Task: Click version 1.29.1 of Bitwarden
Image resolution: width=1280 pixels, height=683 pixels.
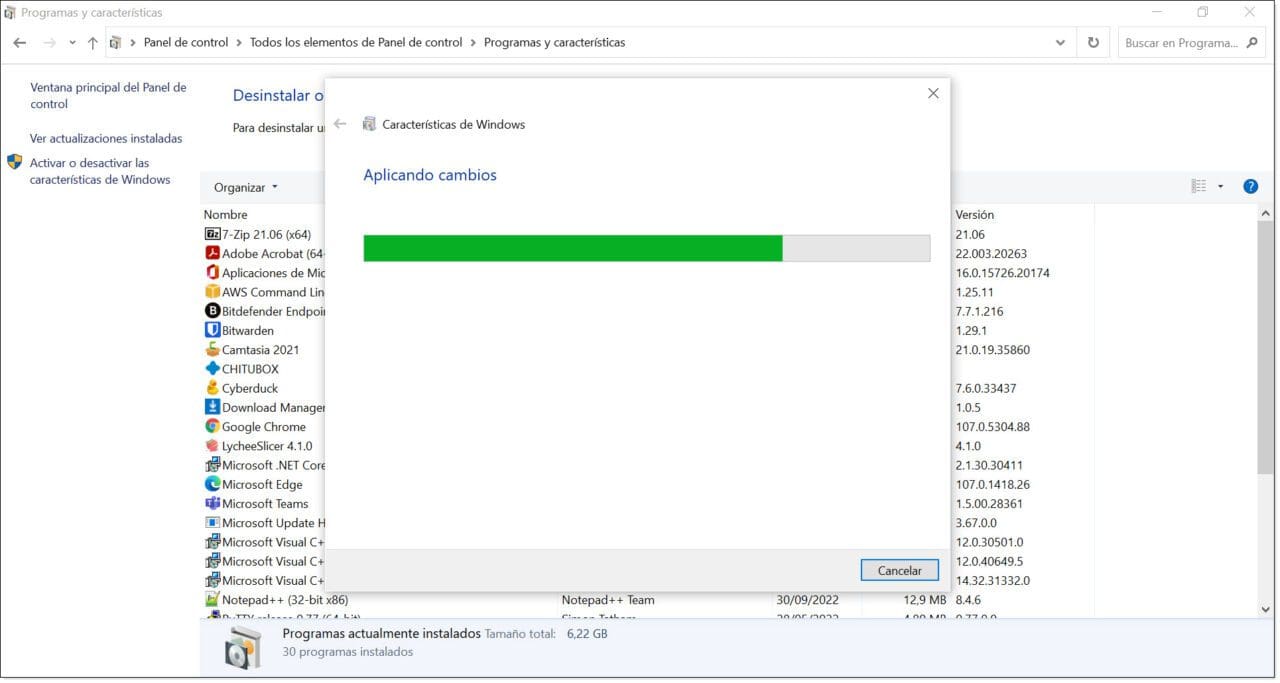Action: 972,331
